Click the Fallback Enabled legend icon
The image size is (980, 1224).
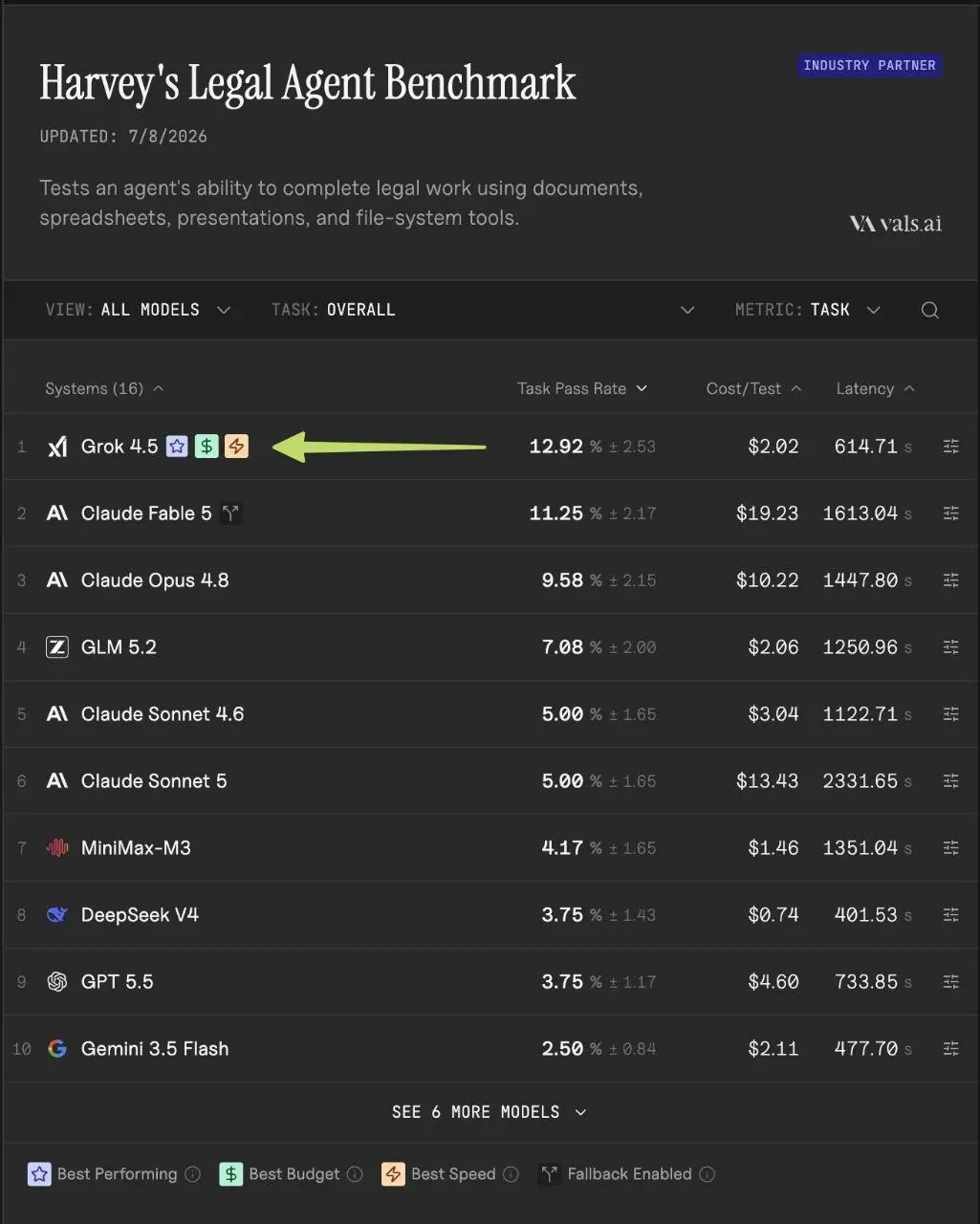549,1174
